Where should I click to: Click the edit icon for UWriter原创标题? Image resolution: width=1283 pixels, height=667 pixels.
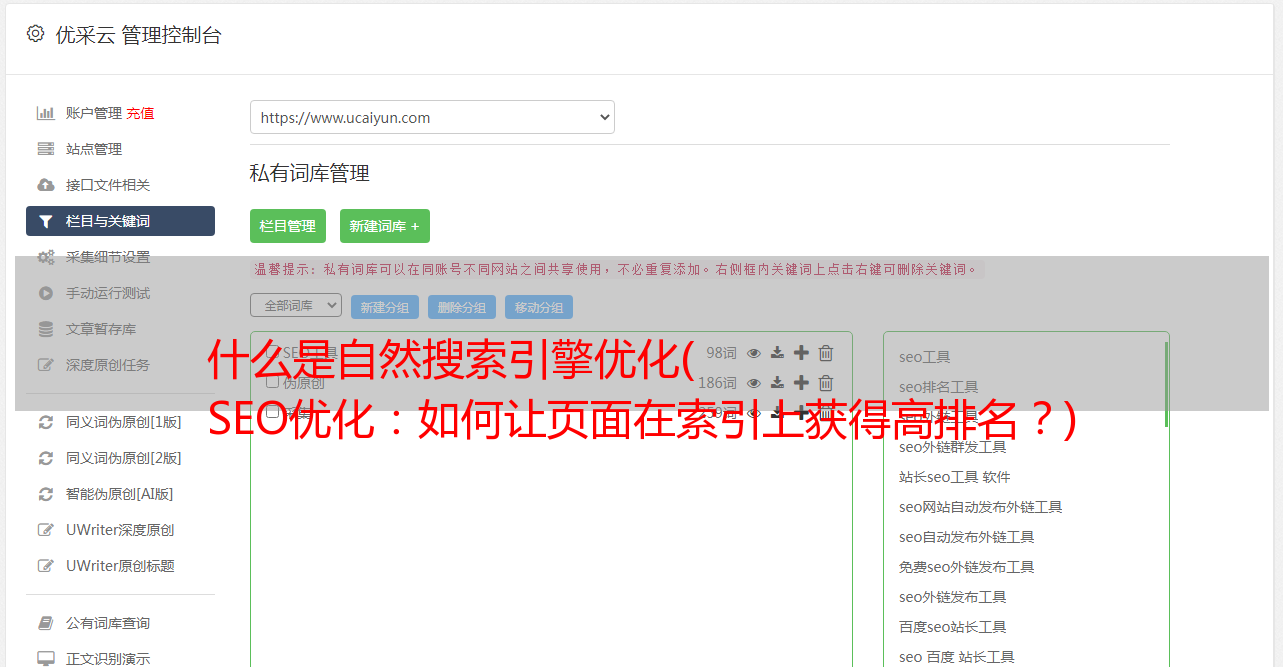(x=46, y=566)
